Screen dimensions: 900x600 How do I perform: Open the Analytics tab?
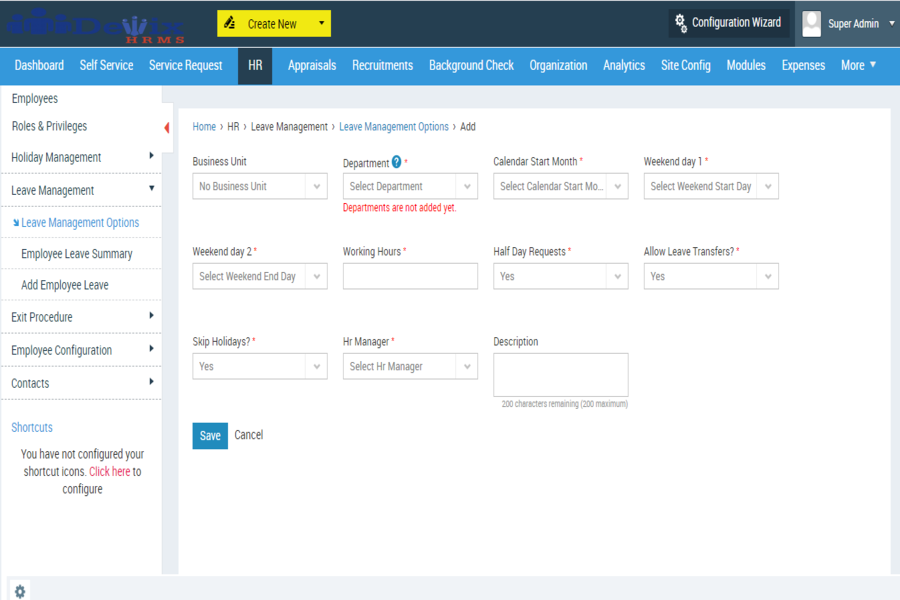[x=624, y=65]
